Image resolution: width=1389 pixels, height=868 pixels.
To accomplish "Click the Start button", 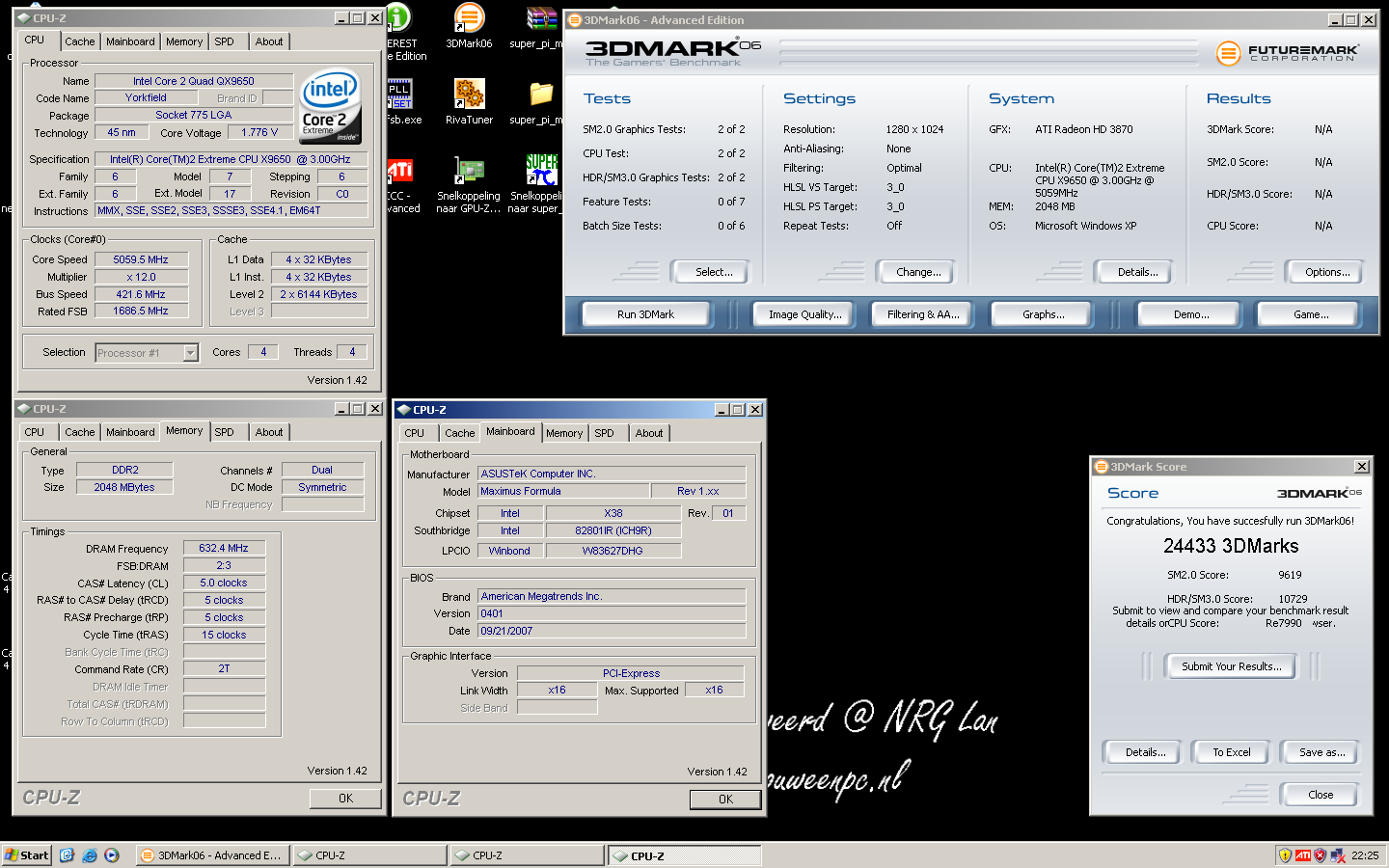I will point(27,855).
